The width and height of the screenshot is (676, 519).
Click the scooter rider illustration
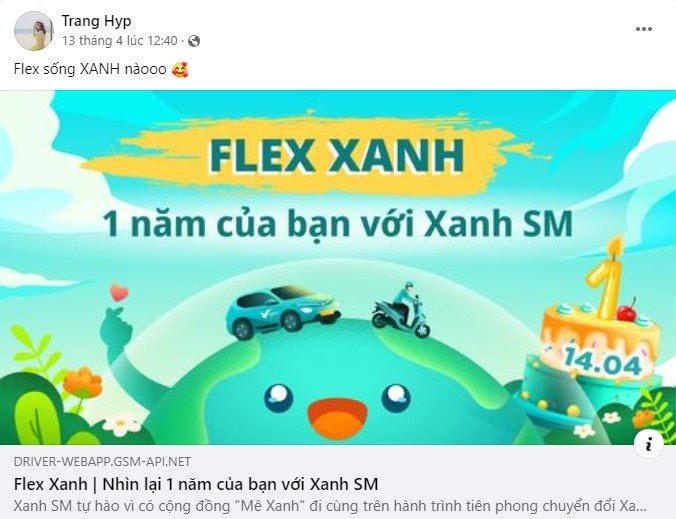click(401, 309)
